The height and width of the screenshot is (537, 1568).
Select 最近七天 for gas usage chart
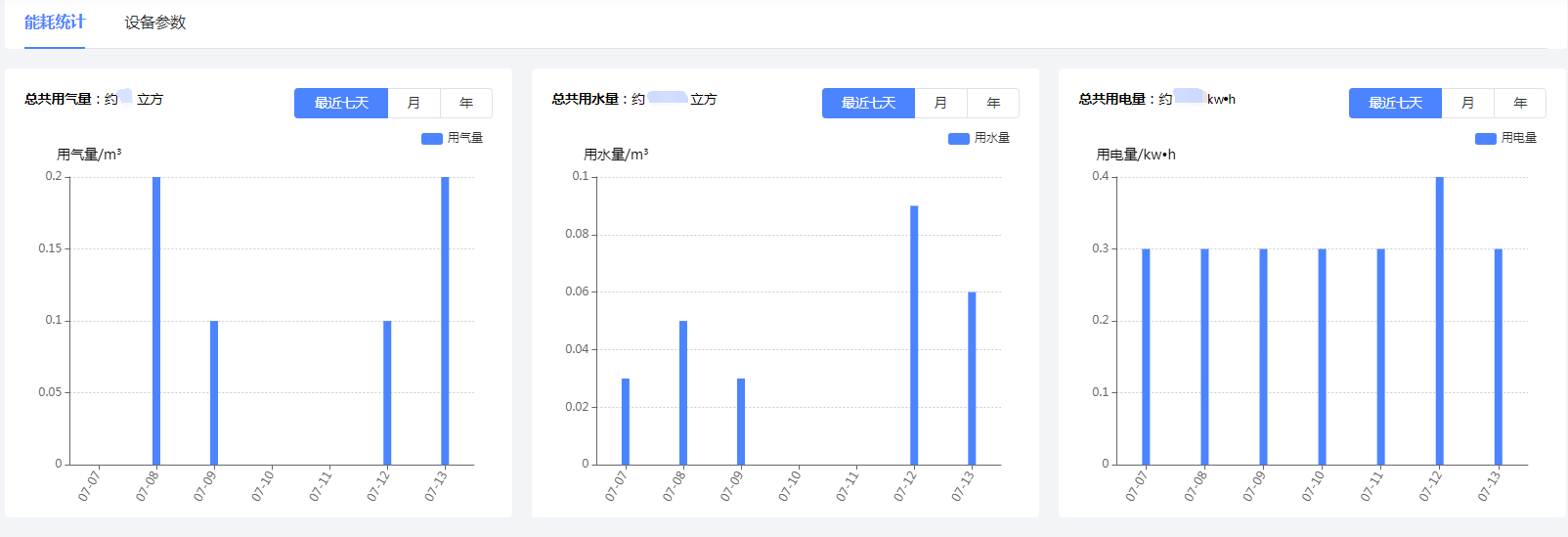click(x=341, y=103)
